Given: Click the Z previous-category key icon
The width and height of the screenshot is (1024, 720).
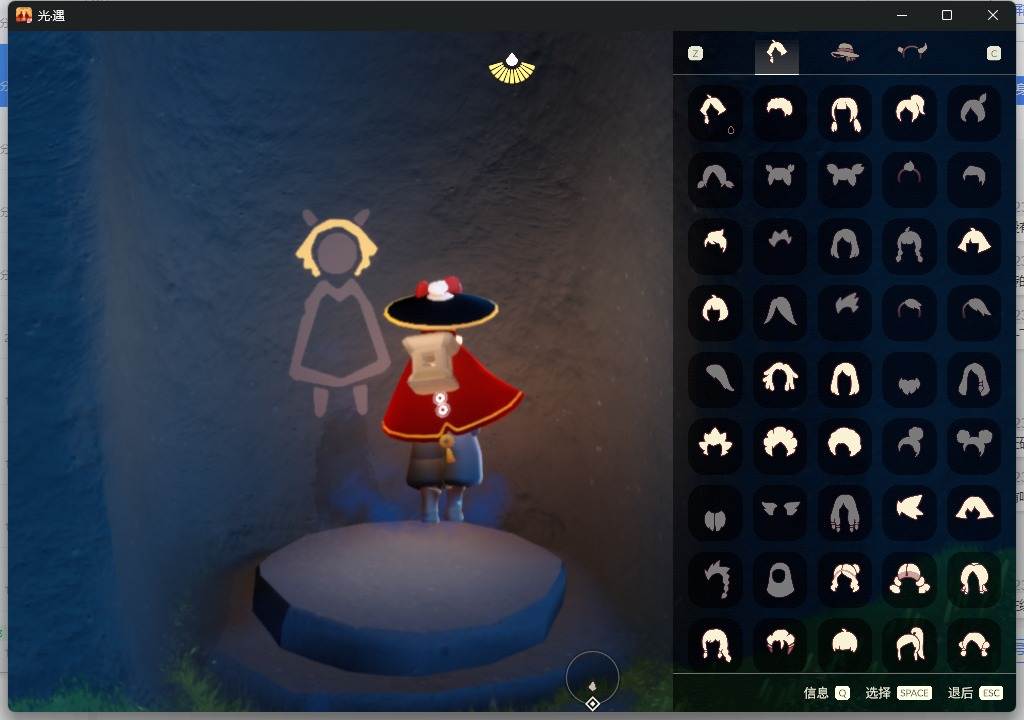Looking at the screenshot, I should [x=695, y=53].
